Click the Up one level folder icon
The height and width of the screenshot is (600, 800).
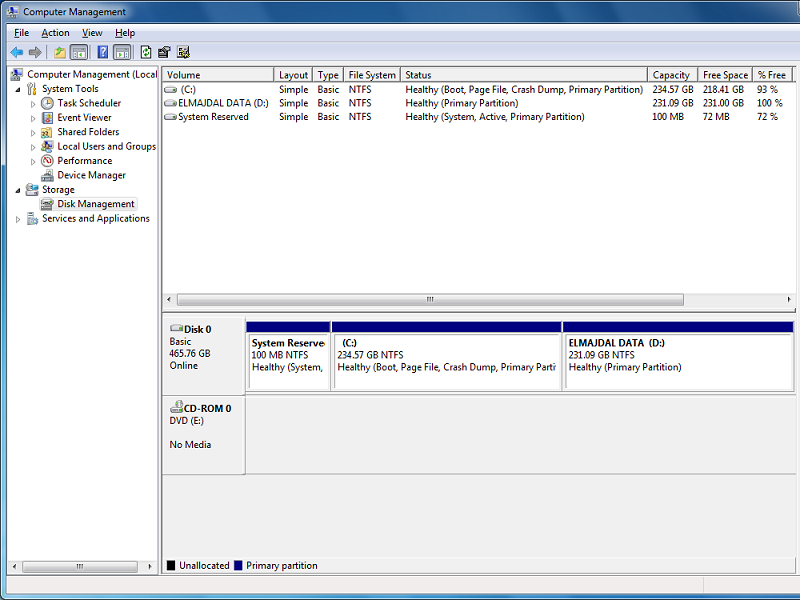coord(60,52)
